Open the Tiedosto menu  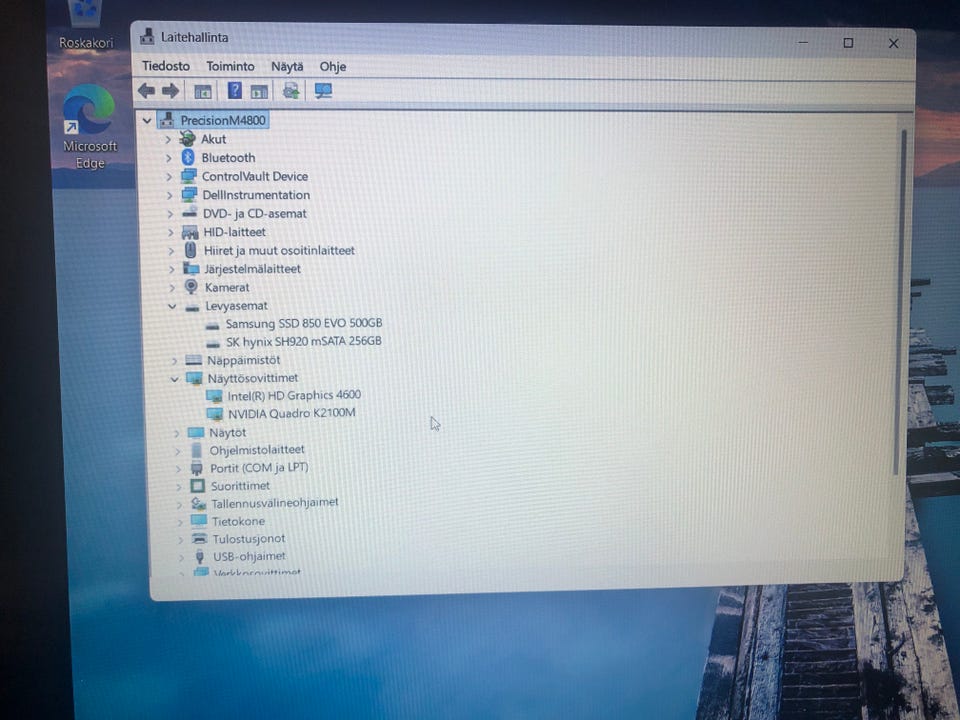pos(166,66)
